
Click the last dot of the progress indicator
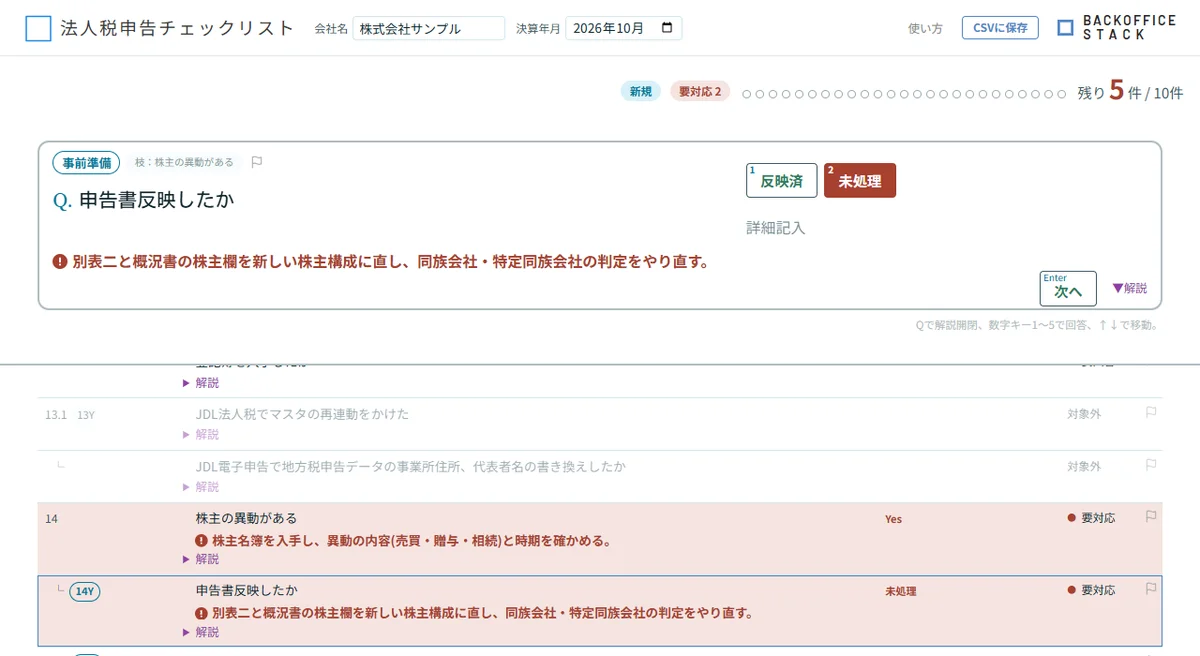[1062, 94]
